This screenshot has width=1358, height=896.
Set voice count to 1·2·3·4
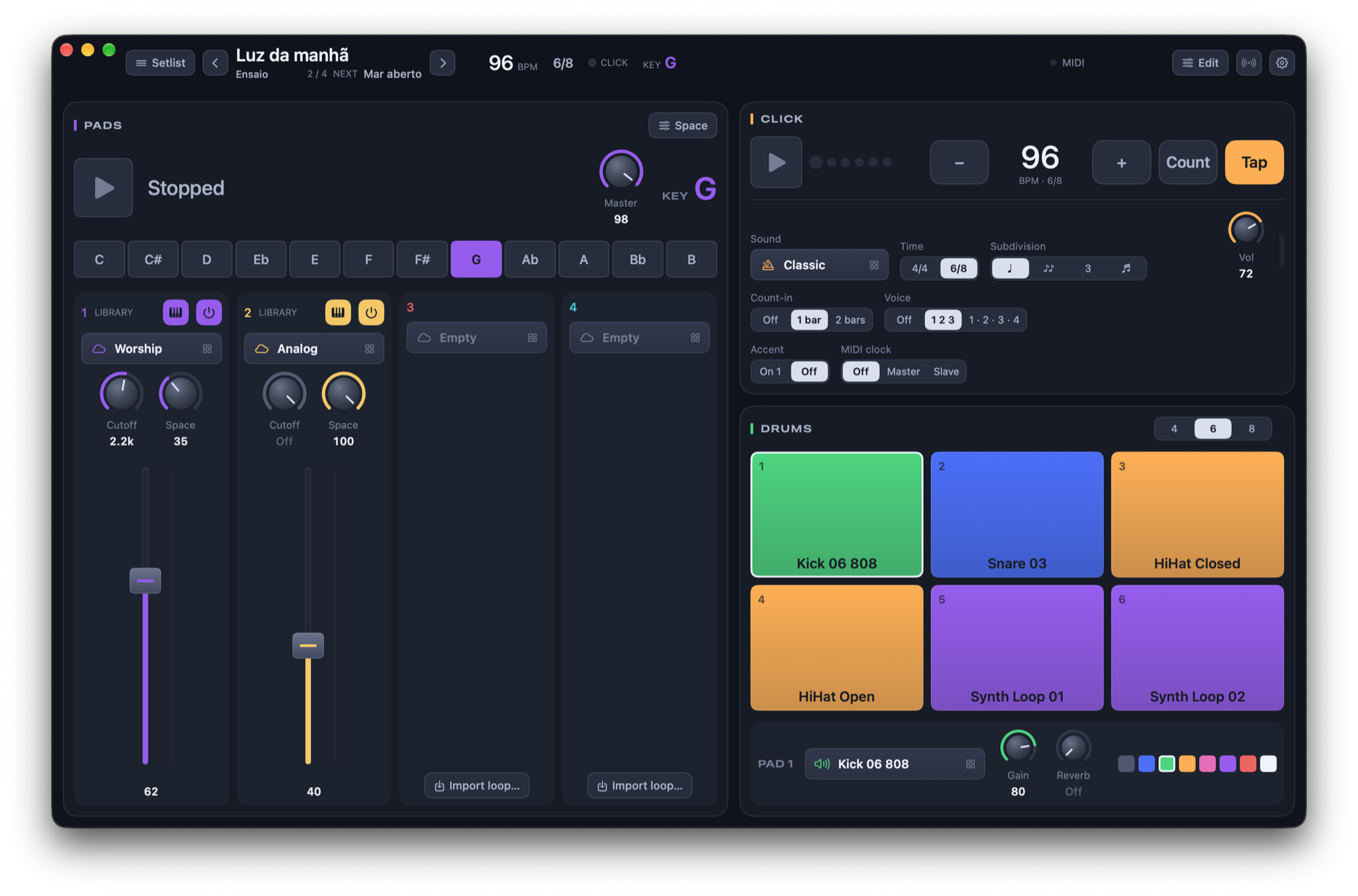[x=993, y=320]
